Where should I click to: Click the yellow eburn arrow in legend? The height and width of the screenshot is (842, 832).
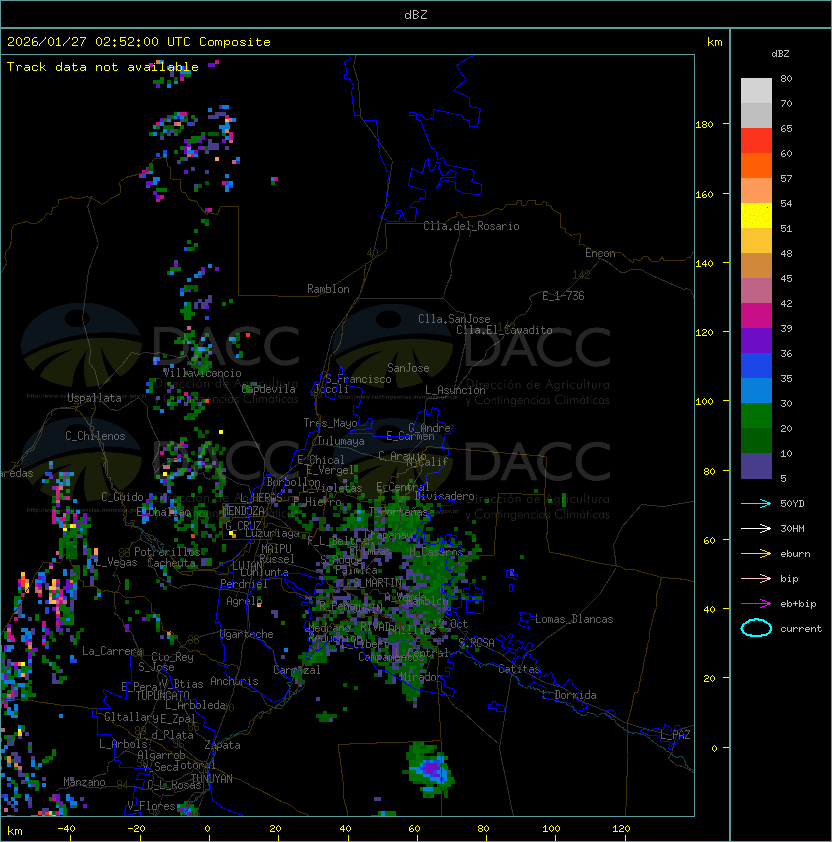[756, 554]
